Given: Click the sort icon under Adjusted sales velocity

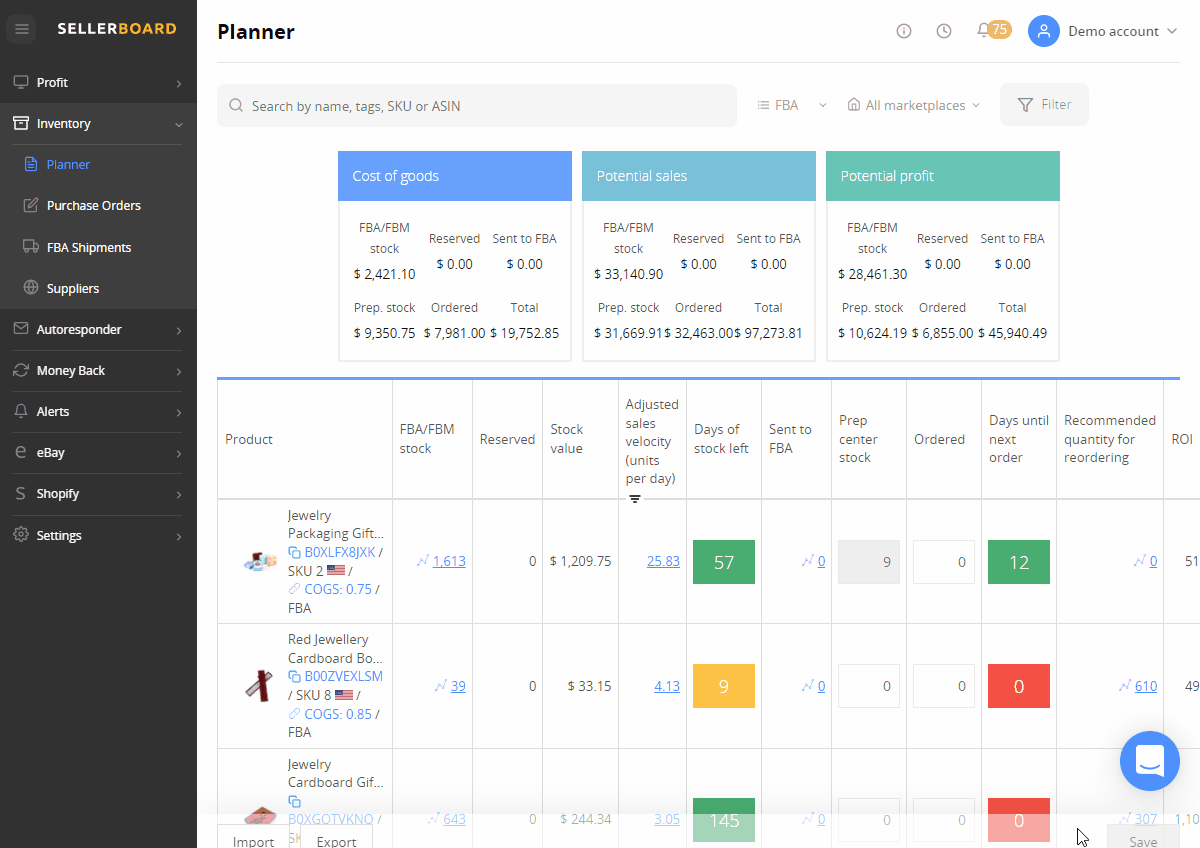Looking at the screenshot, I should coord(635,499).
